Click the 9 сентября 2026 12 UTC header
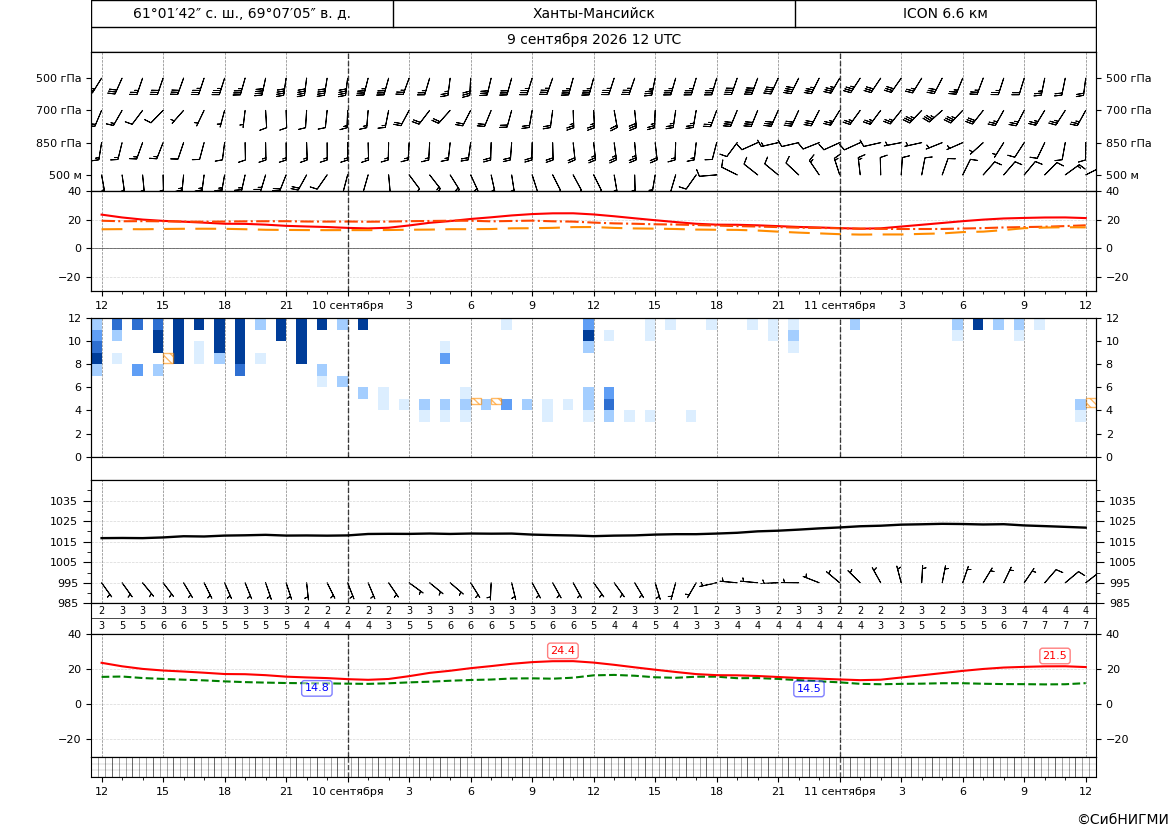 [594, 40]
